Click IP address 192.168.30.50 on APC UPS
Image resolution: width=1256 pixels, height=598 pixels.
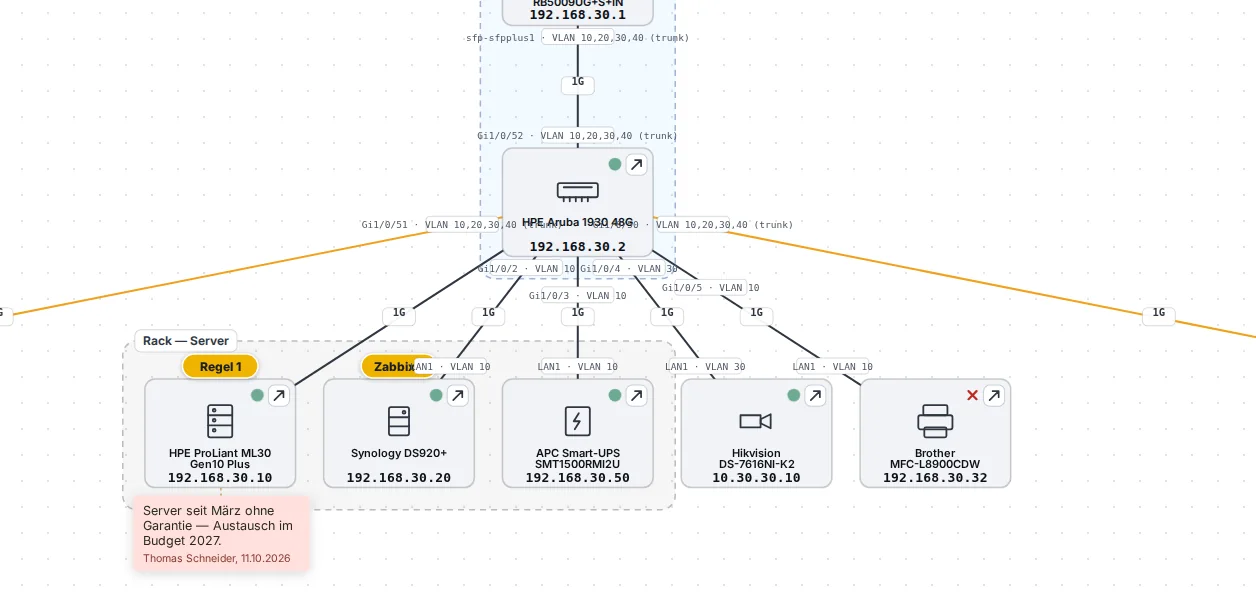pos(578,478)
